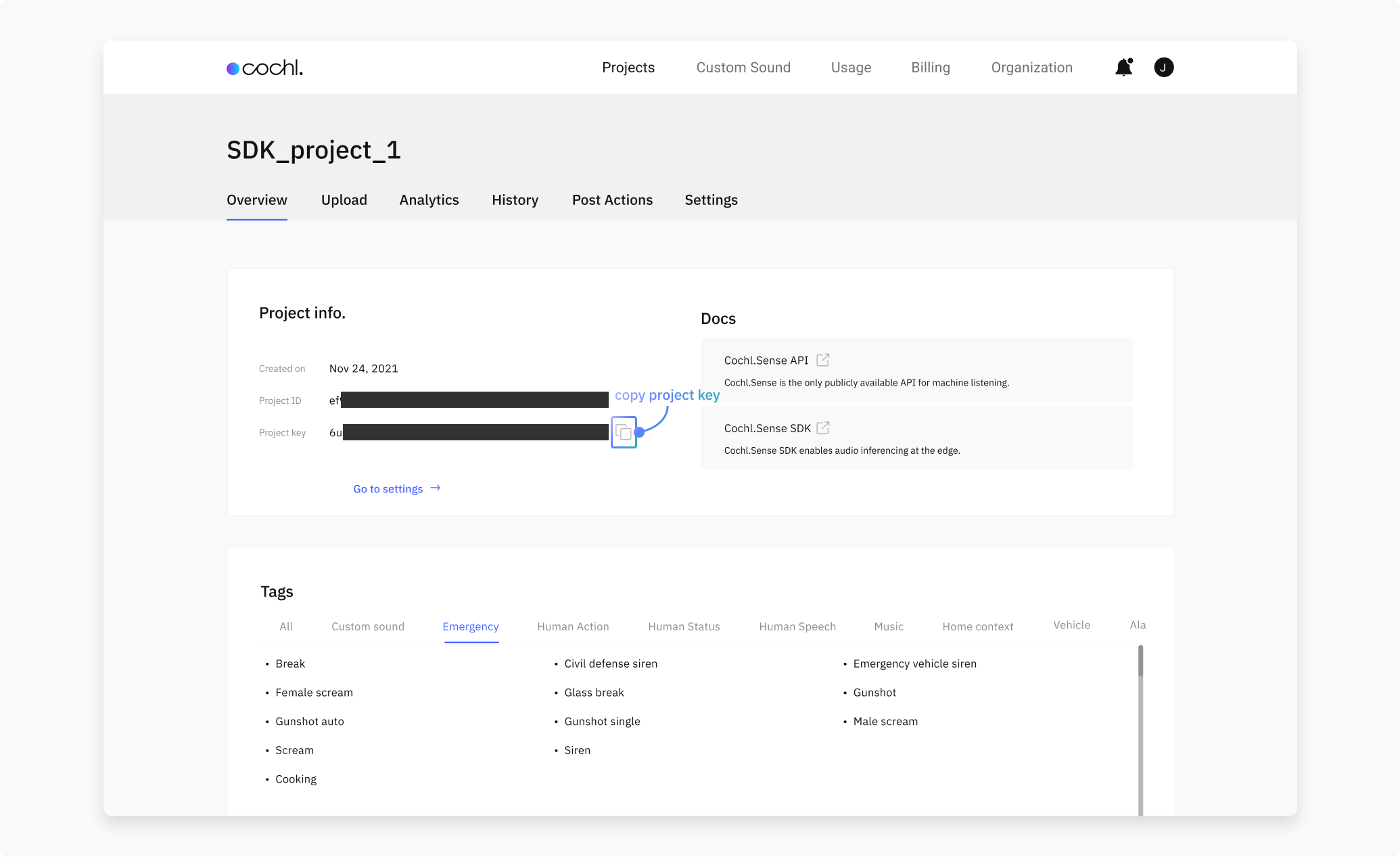This screenshot has height=857, width=1400.
Task: Click the Glass break tag
Action: (594, 693)
